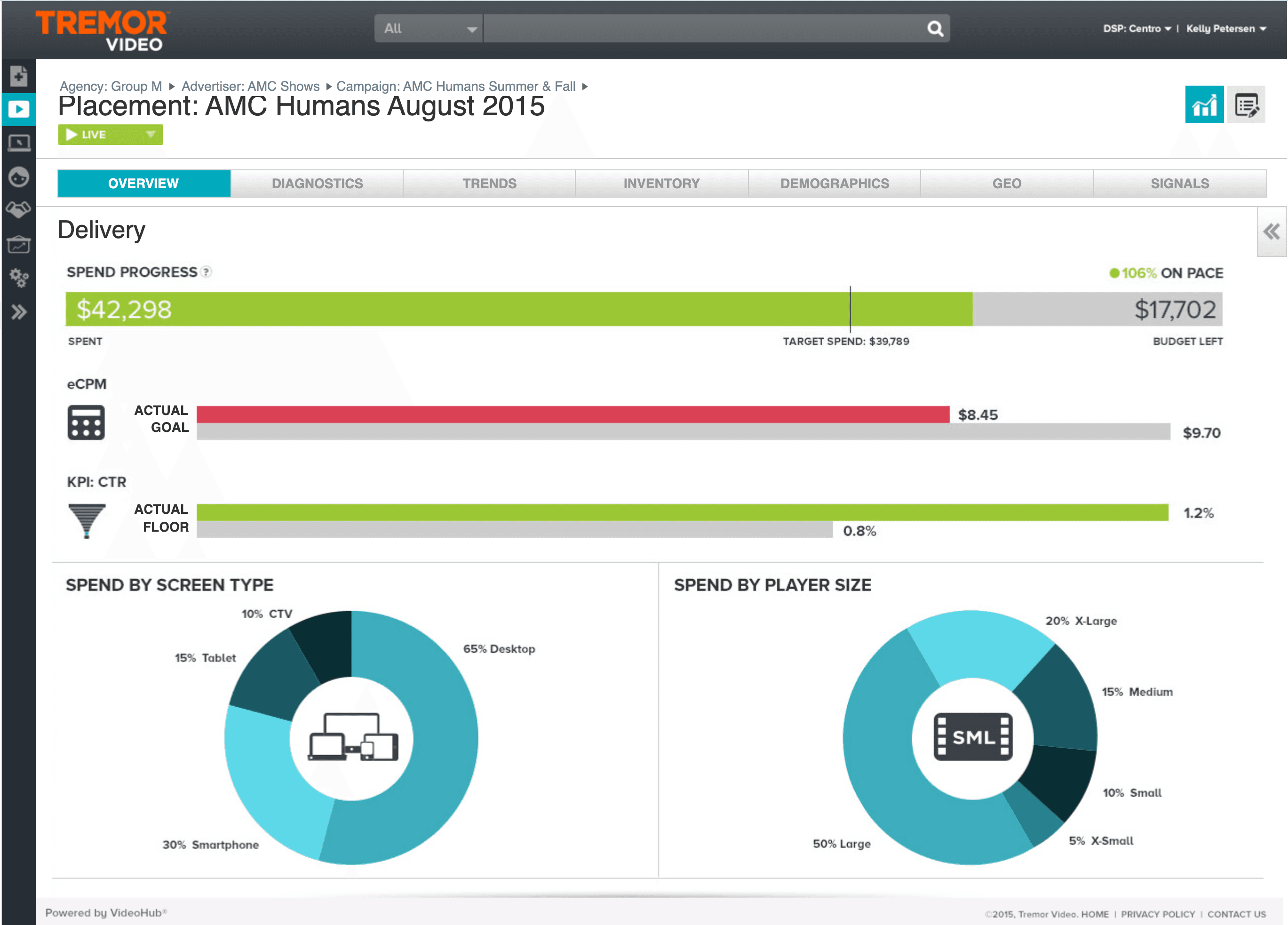Switch to the chart dashboard view
The width and height of the screenshot is (1288, 925).
1204,104
